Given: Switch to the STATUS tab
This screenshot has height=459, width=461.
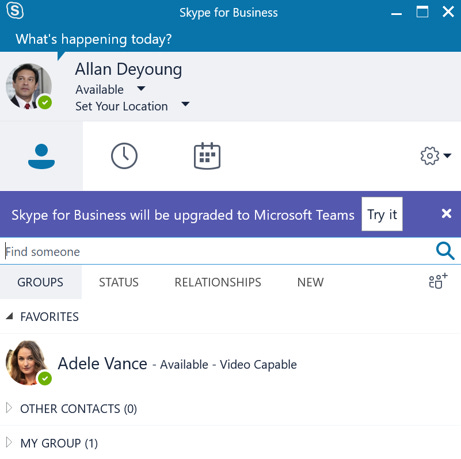Looking at the screenshot, I should [x=119, y=282].
